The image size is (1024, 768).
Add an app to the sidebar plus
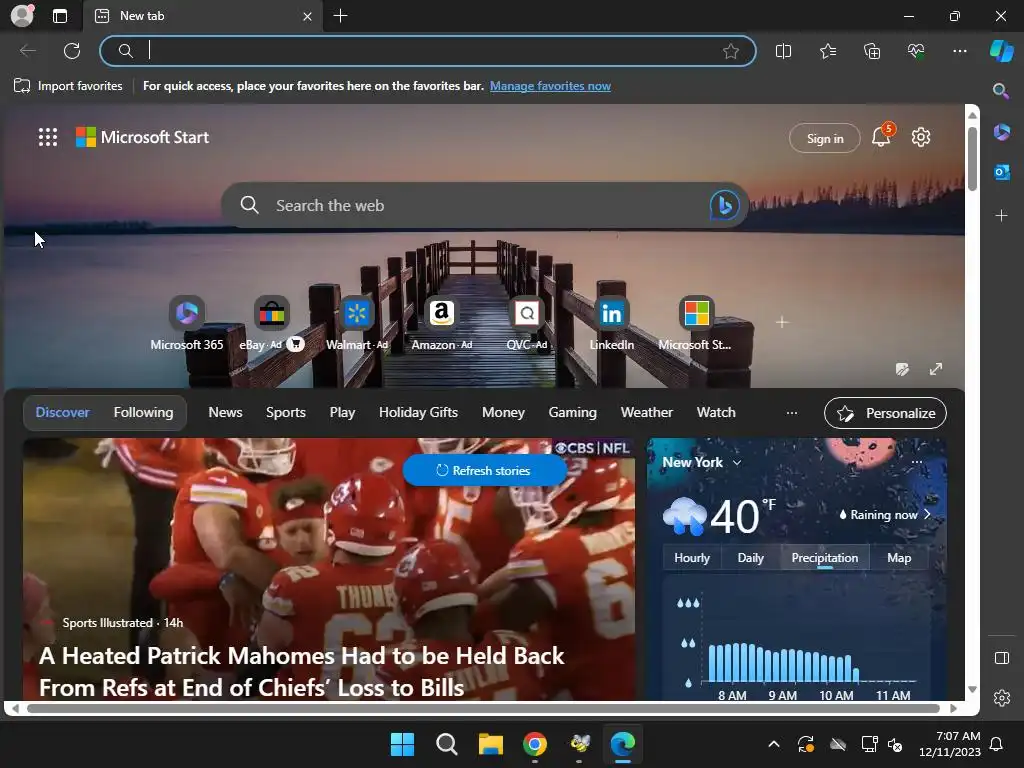[x=1001, y=216]
